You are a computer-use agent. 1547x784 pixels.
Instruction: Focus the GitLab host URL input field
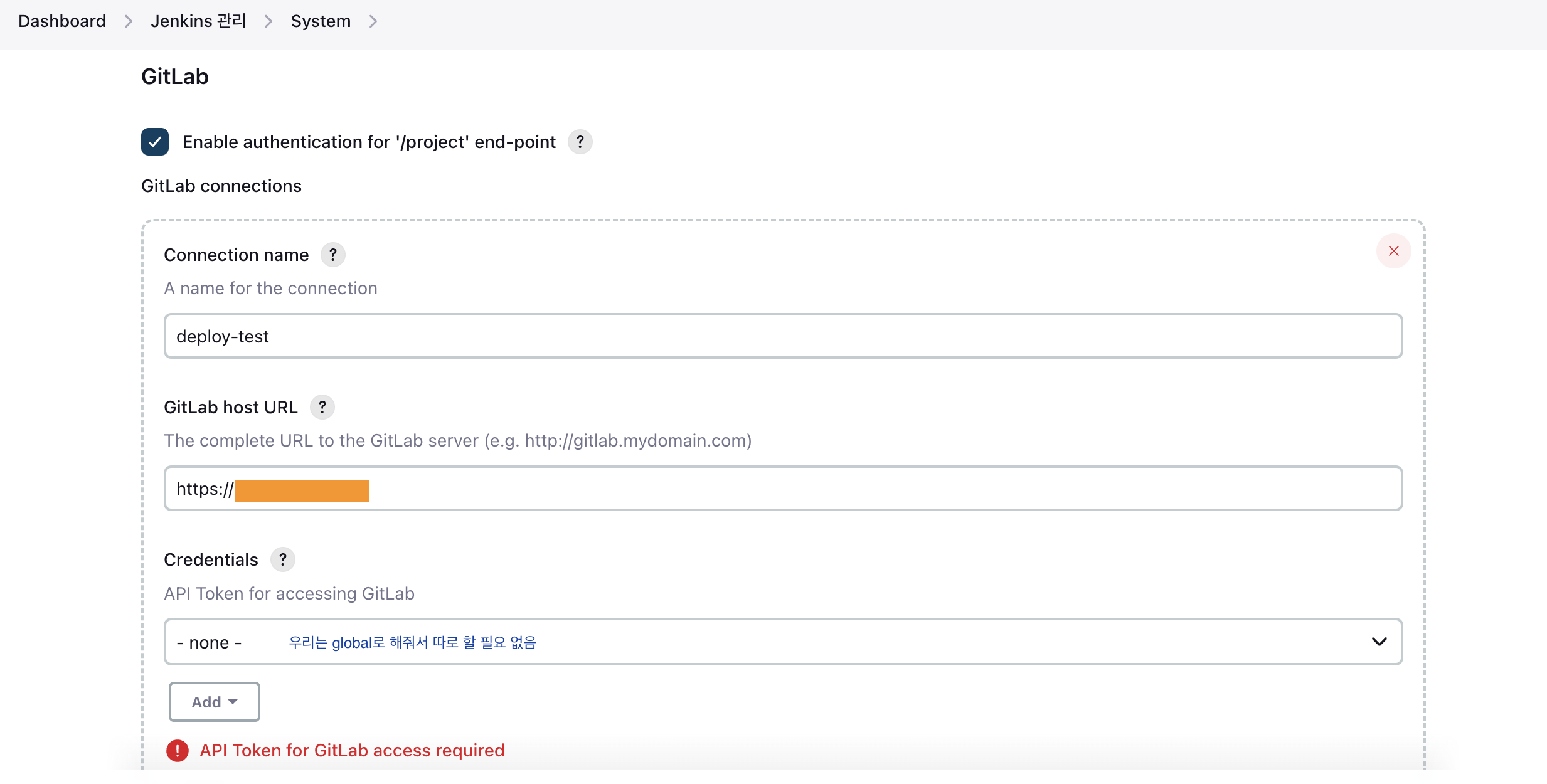[x=783, y=489]
